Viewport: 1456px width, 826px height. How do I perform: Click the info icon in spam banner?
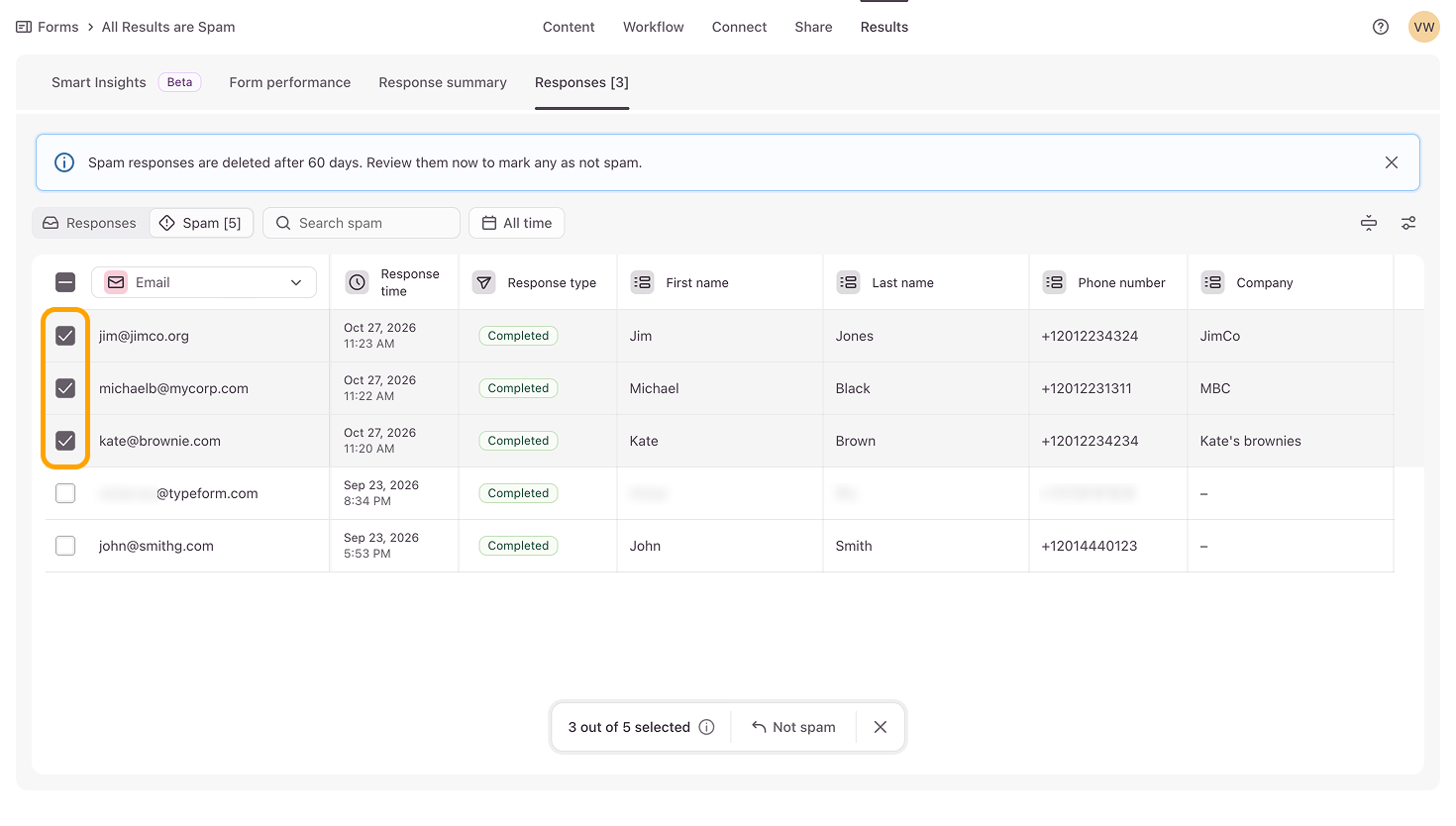tap(64, 162)
